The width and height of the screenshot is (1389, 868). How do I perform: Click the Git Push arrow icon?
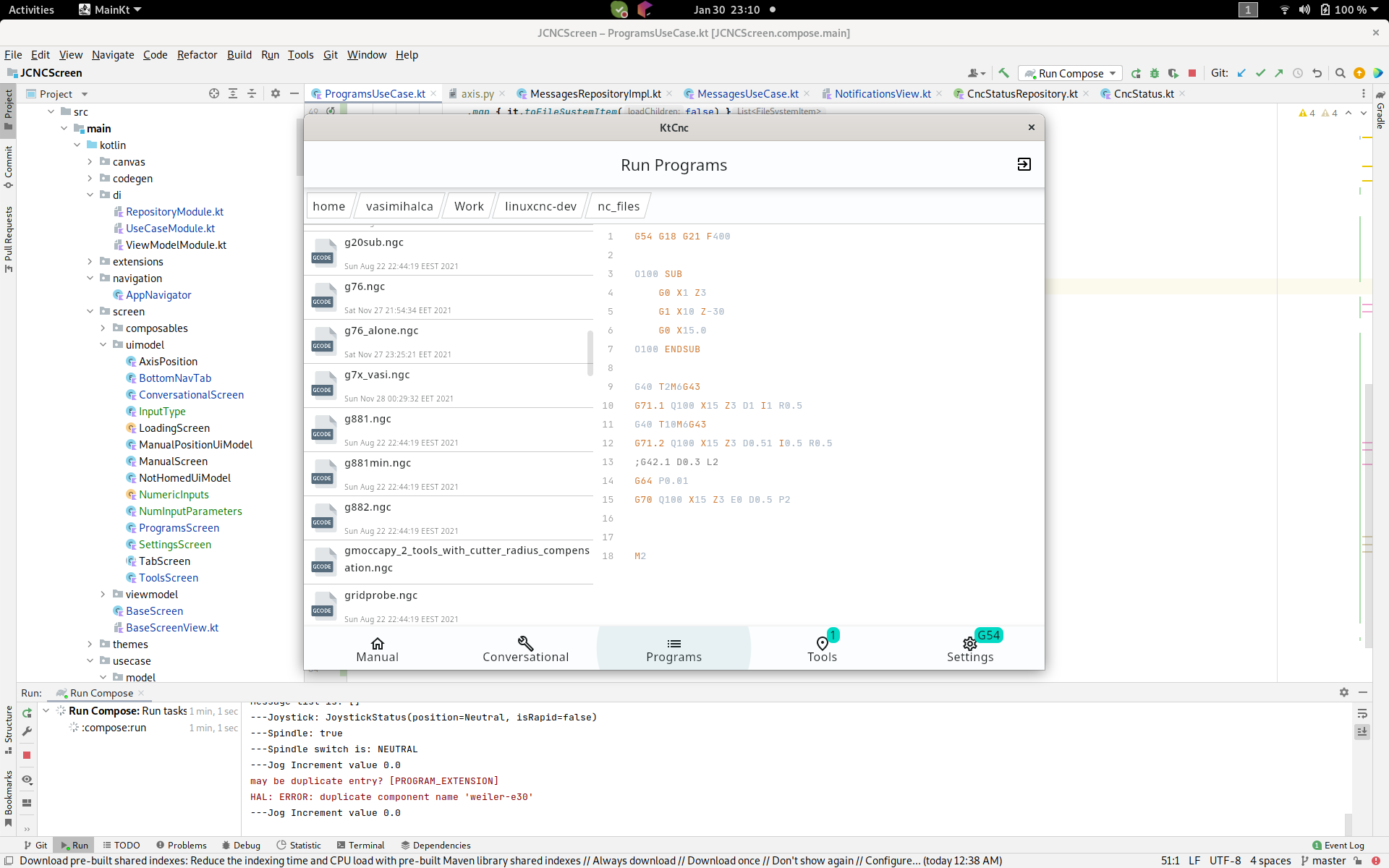(x=1279, y=73)
